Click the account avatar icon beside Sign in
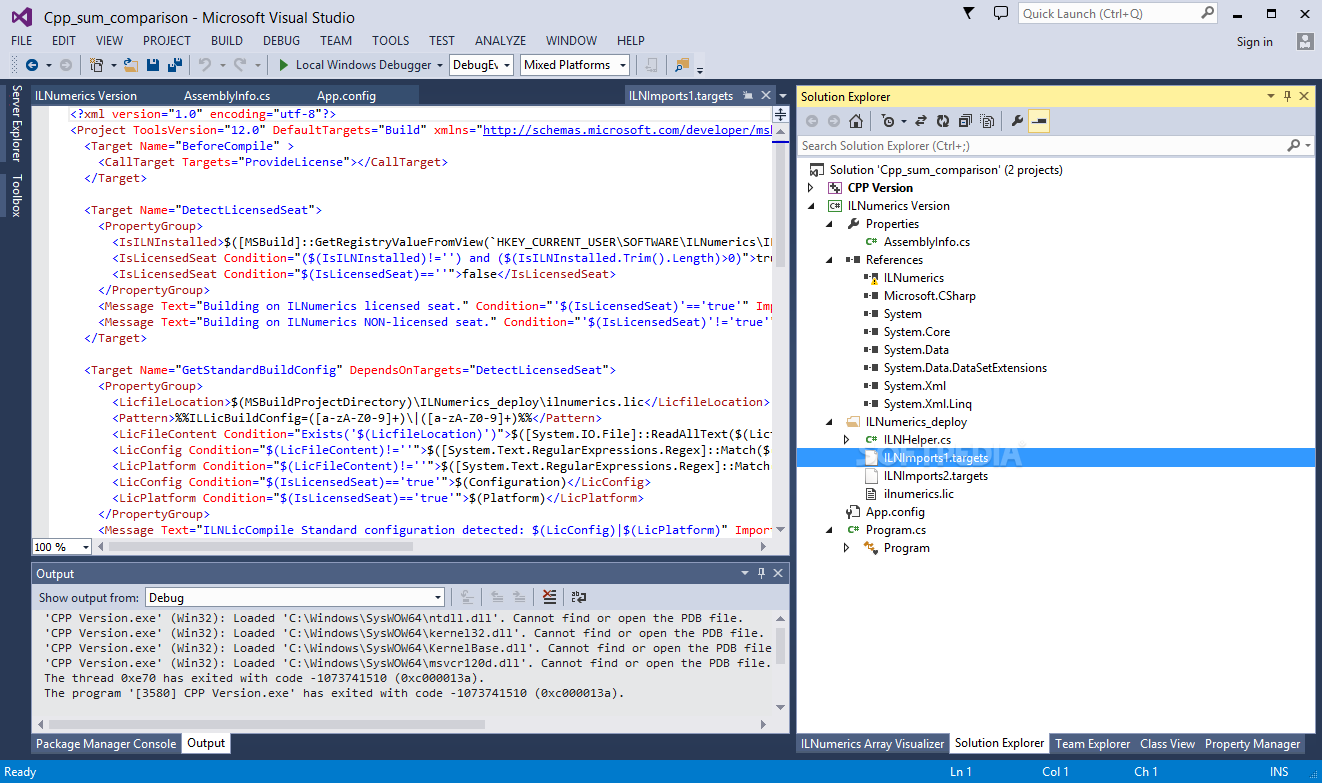Screen dimensions: 1322x783 tap(1305, 41)
